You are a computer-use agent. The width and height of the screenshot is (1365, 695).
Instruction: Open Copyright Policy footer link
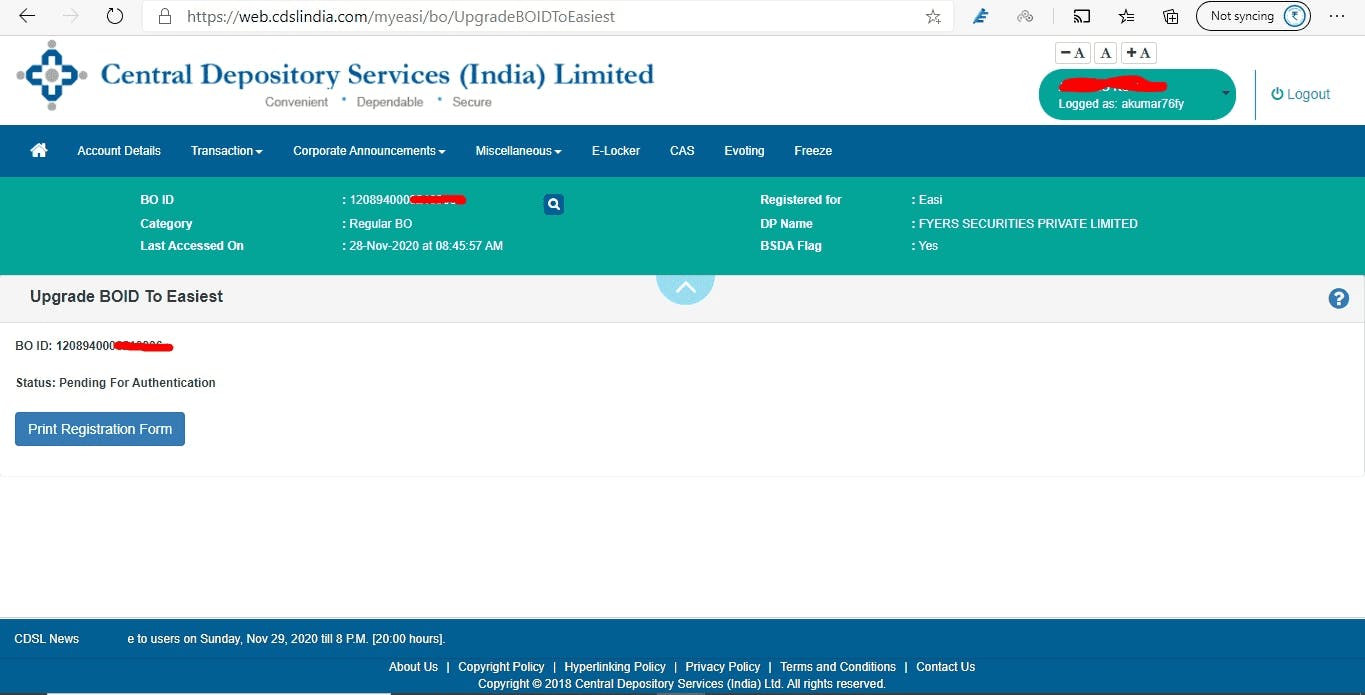501,667
